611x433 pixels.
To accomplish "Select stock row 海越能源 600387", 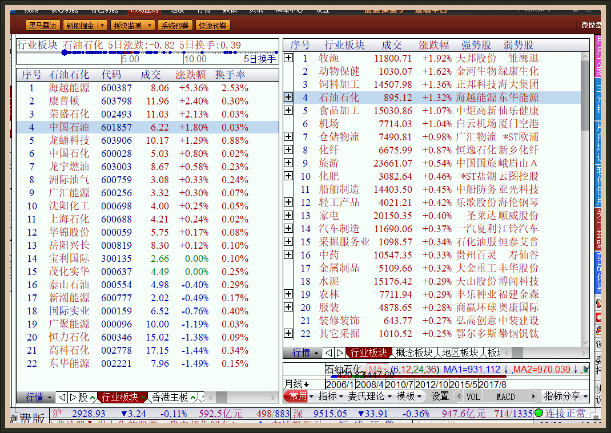I will point(148,88).
